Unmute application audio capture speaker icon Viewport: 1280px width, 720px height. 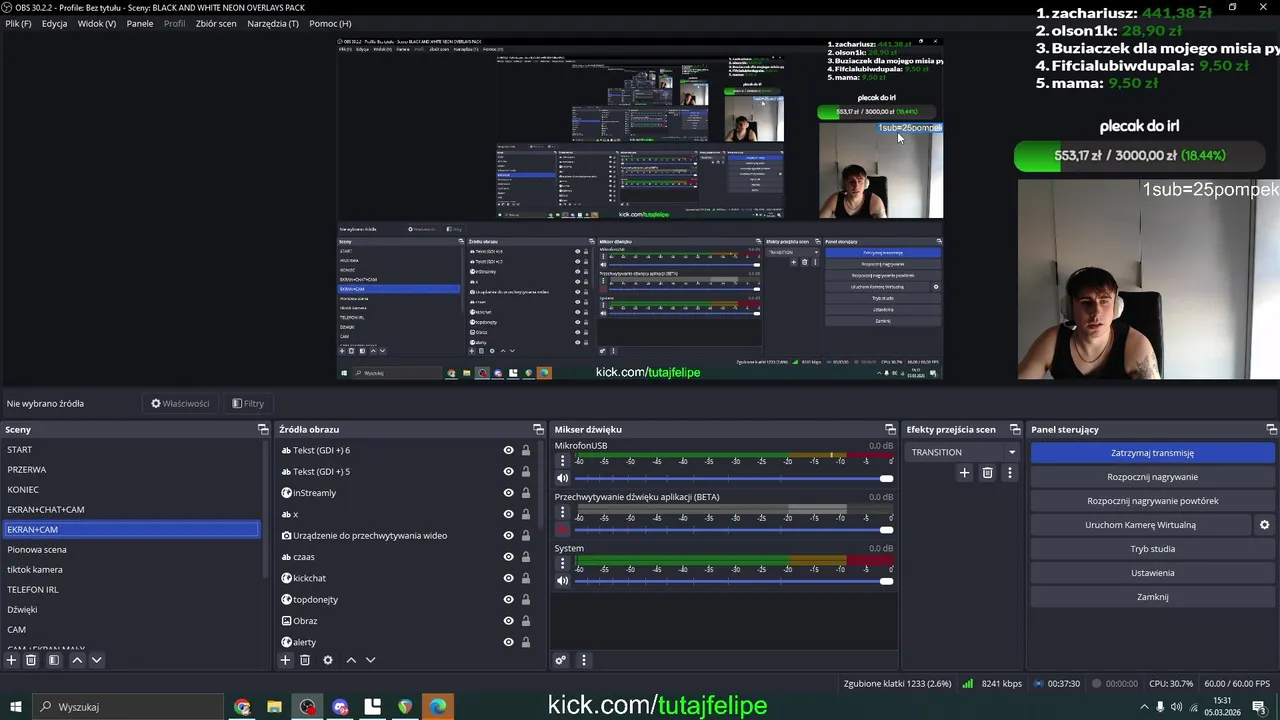click(563, 529)
